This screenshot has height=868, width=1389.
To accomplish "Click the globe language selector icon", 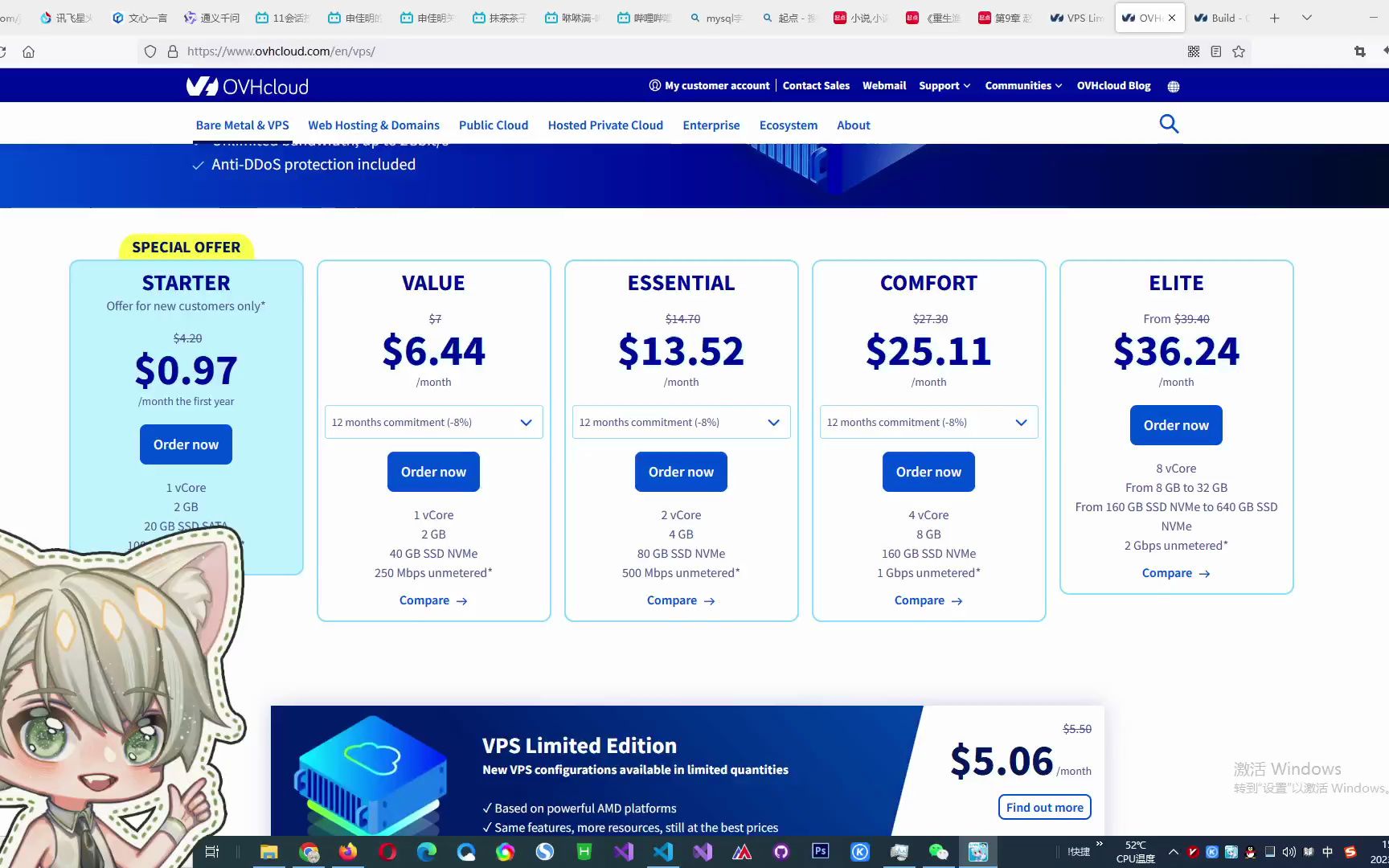I will pos(1174,86).
